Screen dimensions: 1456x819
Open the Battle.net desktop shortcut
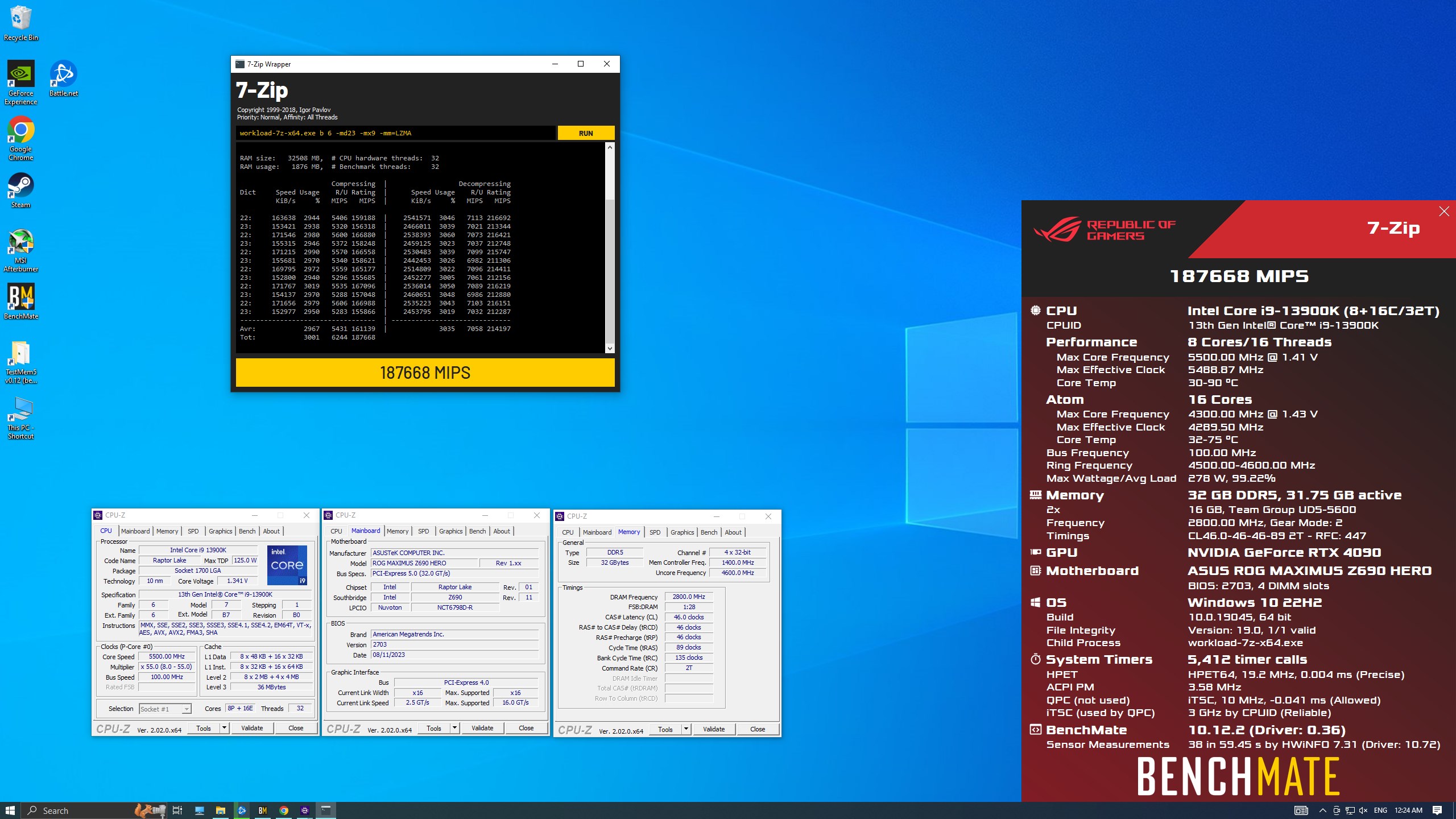click(x=63, y=78)
